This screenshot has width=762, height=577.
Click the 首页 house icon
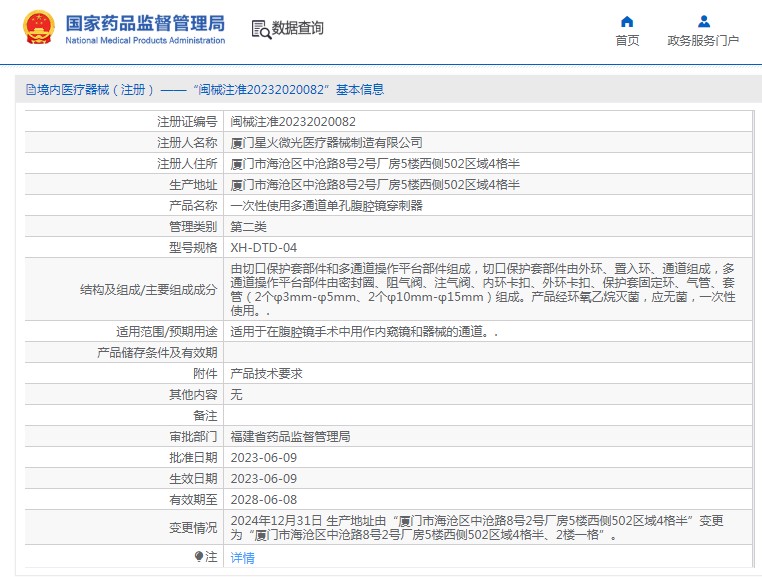[627, 21]
